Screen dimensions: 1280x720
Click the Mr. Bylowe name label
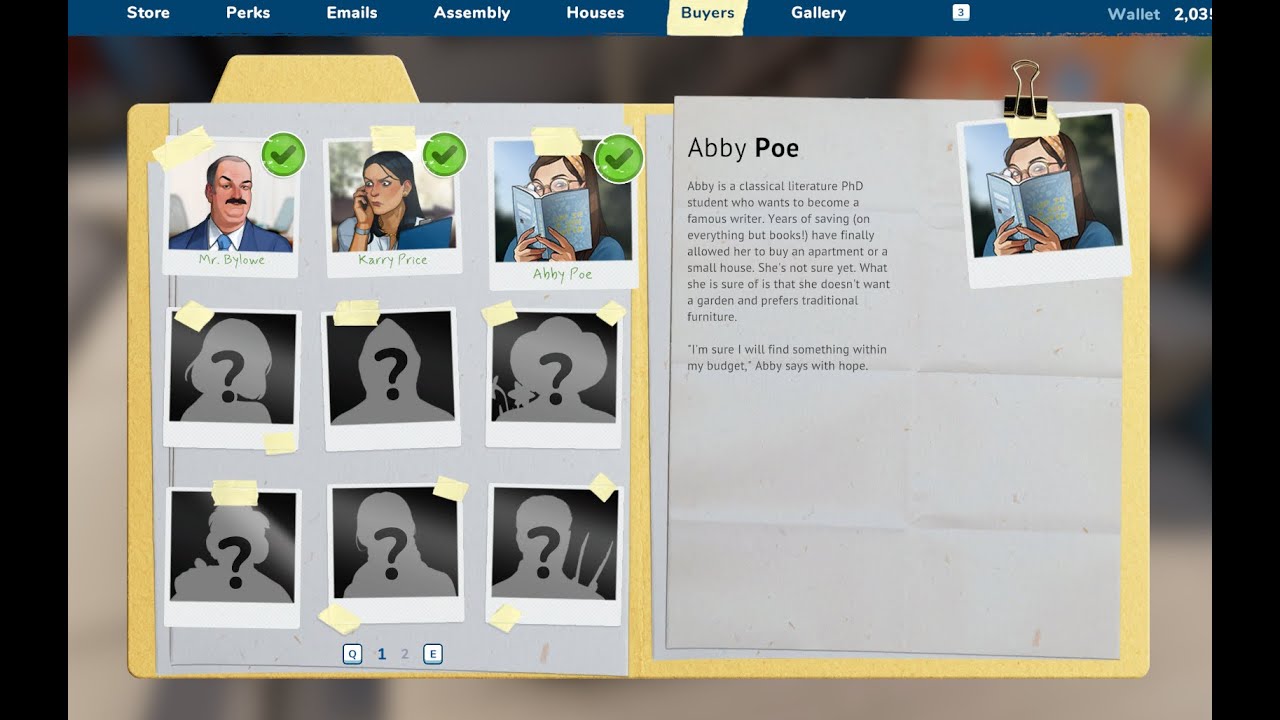point(230,259)
